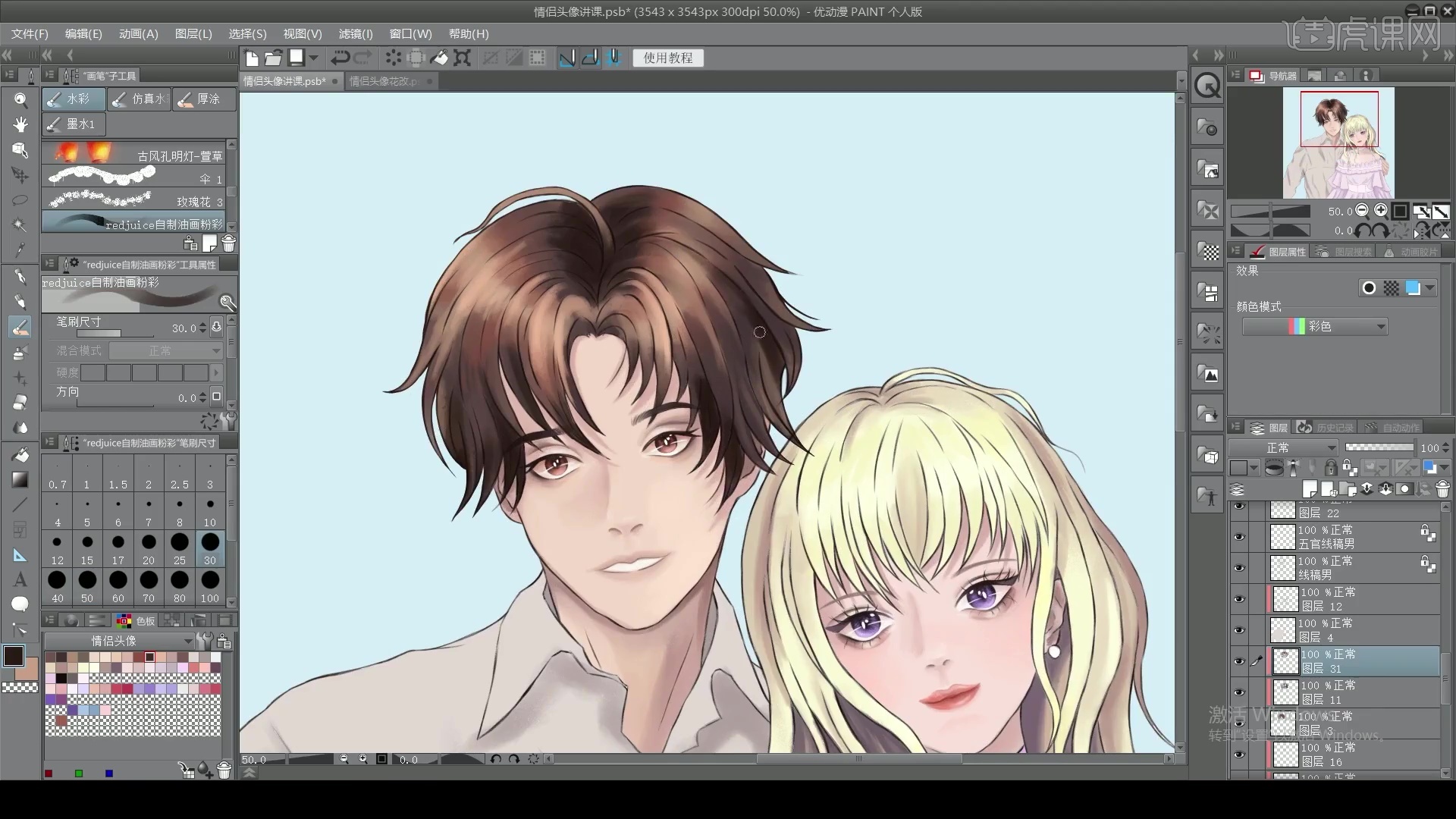The height and width of the screenshot is (819, 1456).
Task: Select the Figure line tool
Action: (x=20, y=504)
